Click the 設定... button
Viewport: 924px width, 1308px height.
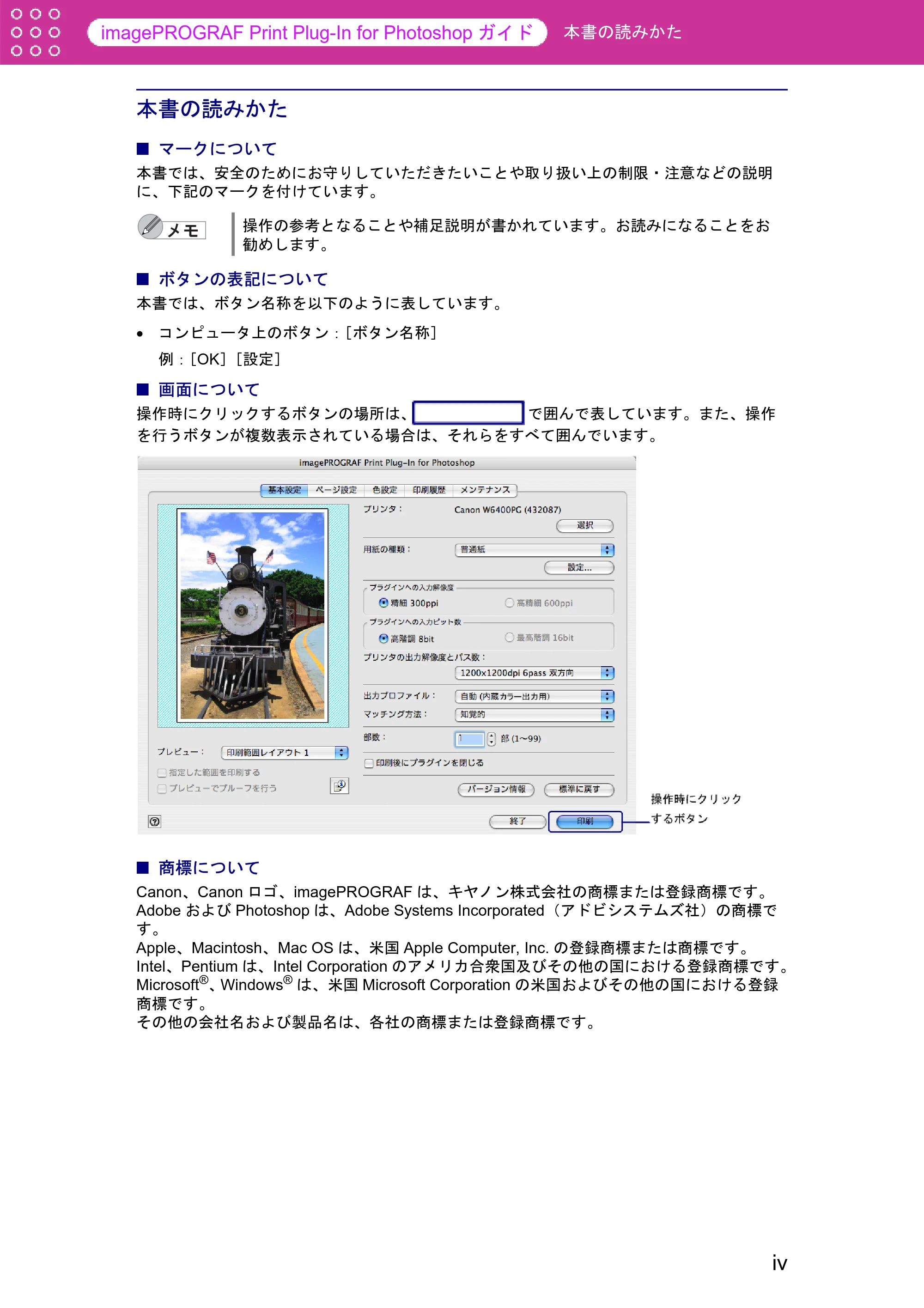click(x=579, y=567)
